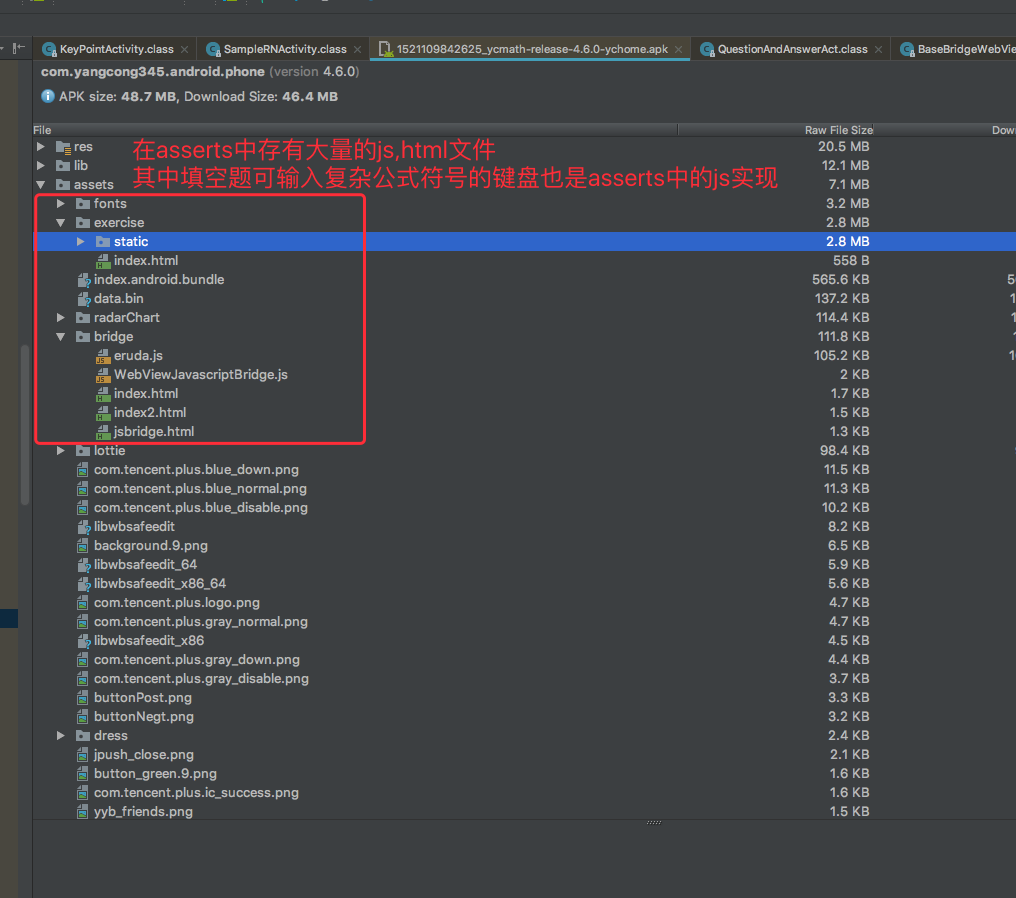Click the exercise folder icon

(83, 222)
